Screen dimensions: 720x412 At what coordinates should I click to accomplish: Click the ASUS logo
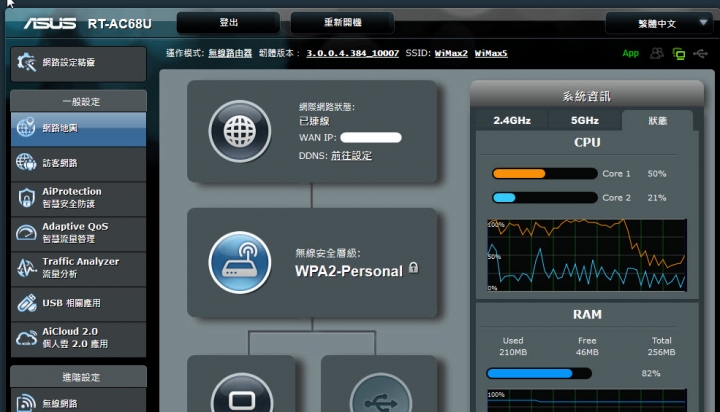point(50,23)
